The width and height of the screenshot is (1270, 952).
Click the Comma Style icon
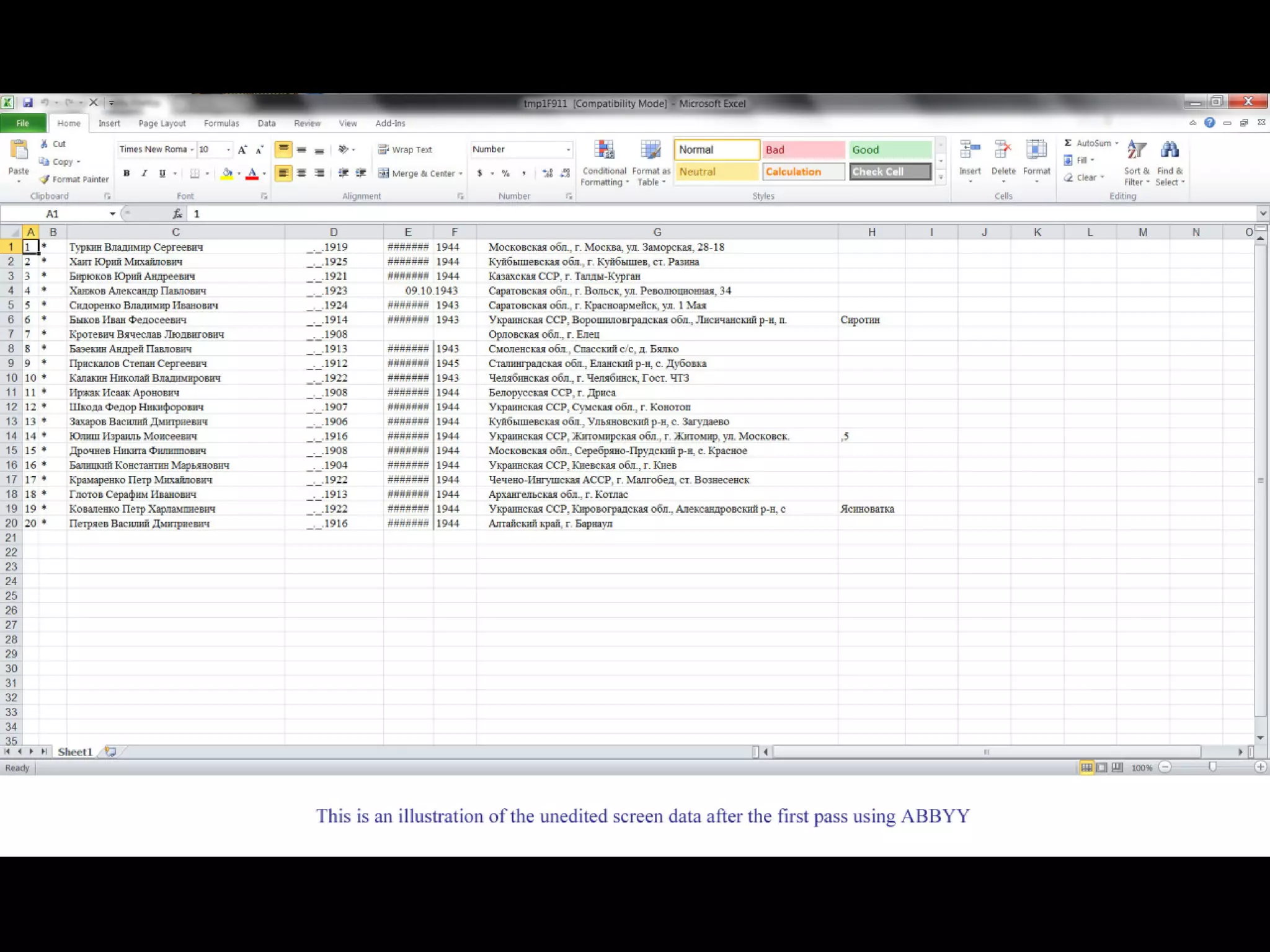coord(524,174)
